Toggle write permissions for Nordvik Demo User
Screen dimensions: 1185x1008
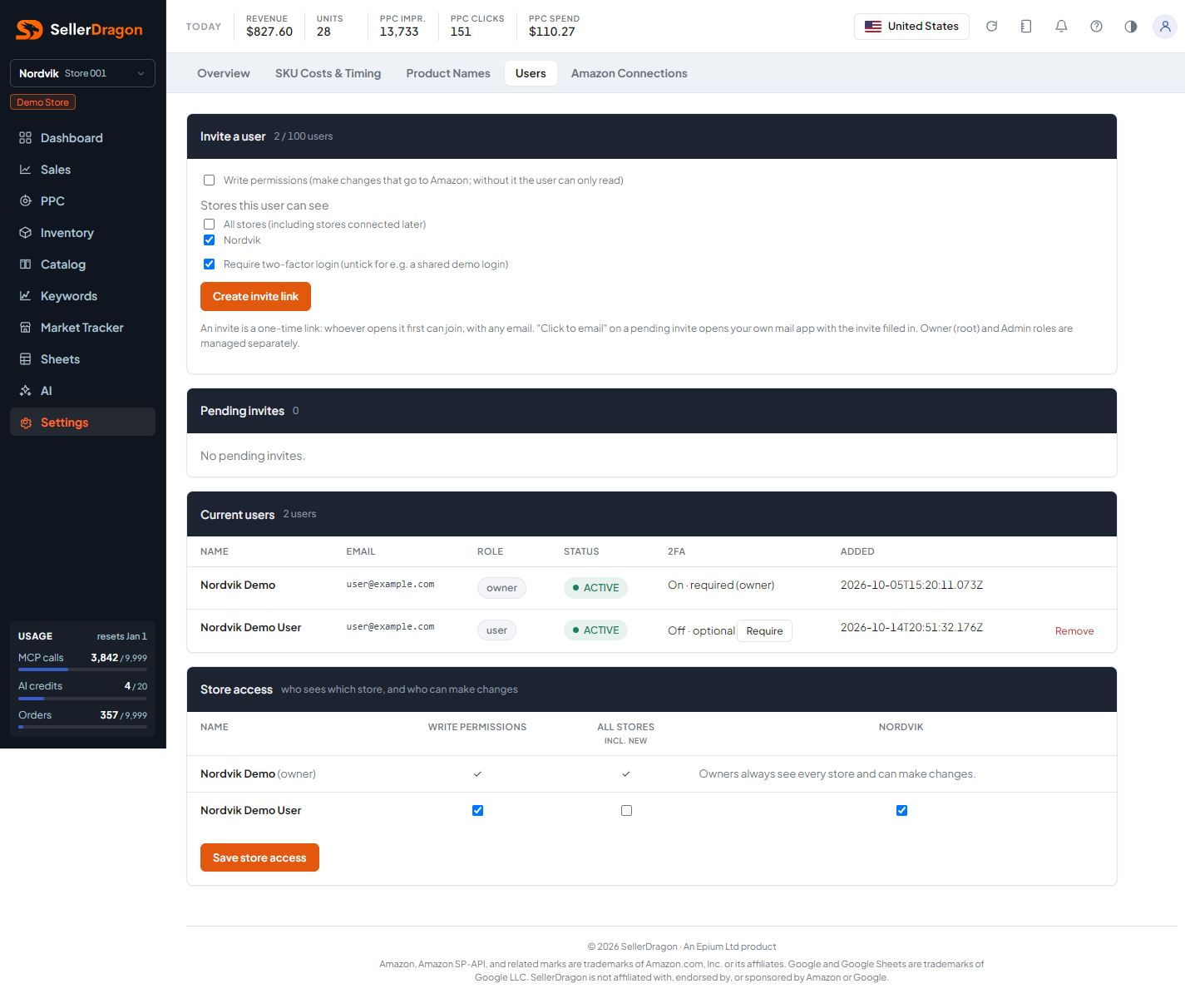477,811
